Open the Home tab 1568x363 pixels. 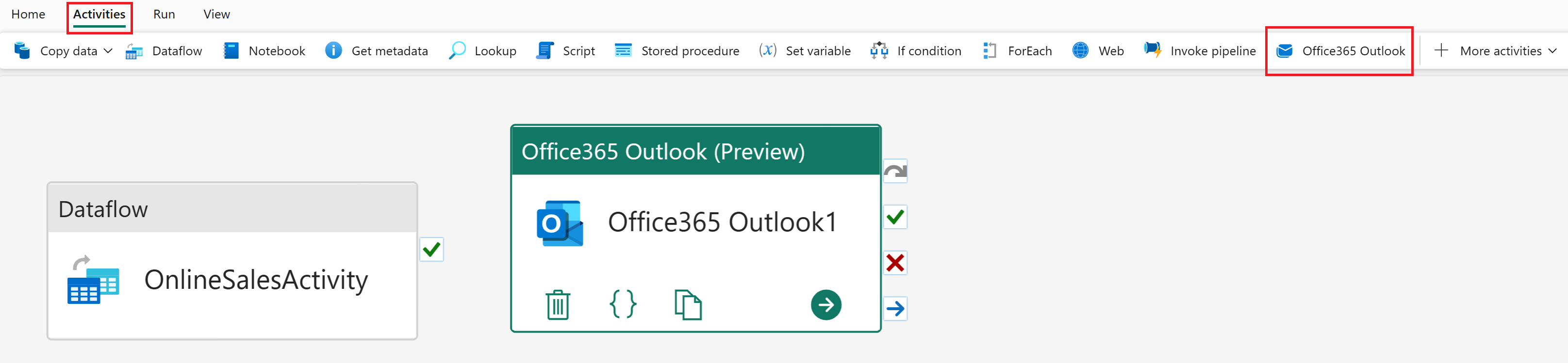28,14
